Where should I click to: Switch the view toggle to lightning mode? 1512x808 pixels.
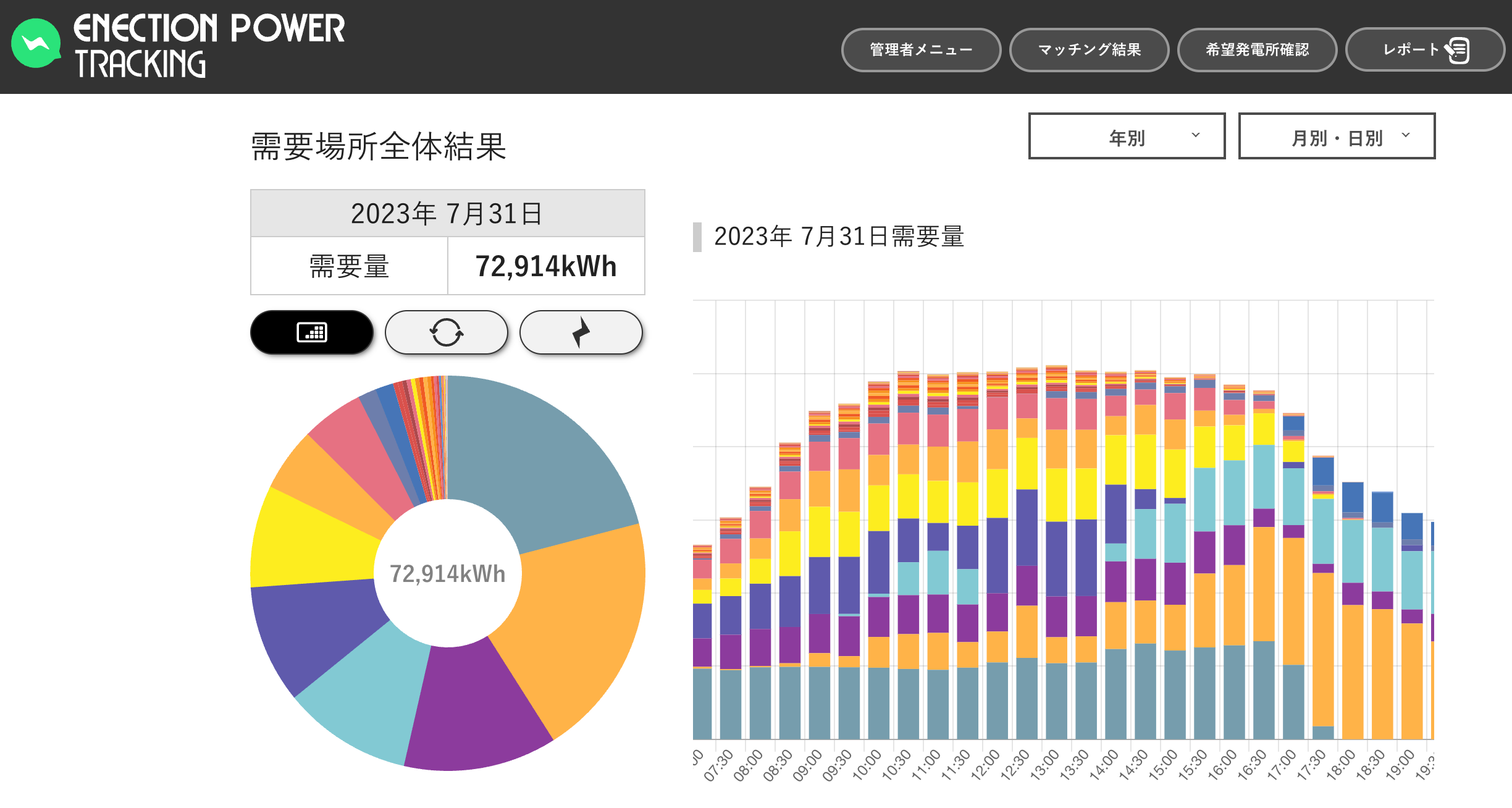pyautogui.click(x=580, y=332)
